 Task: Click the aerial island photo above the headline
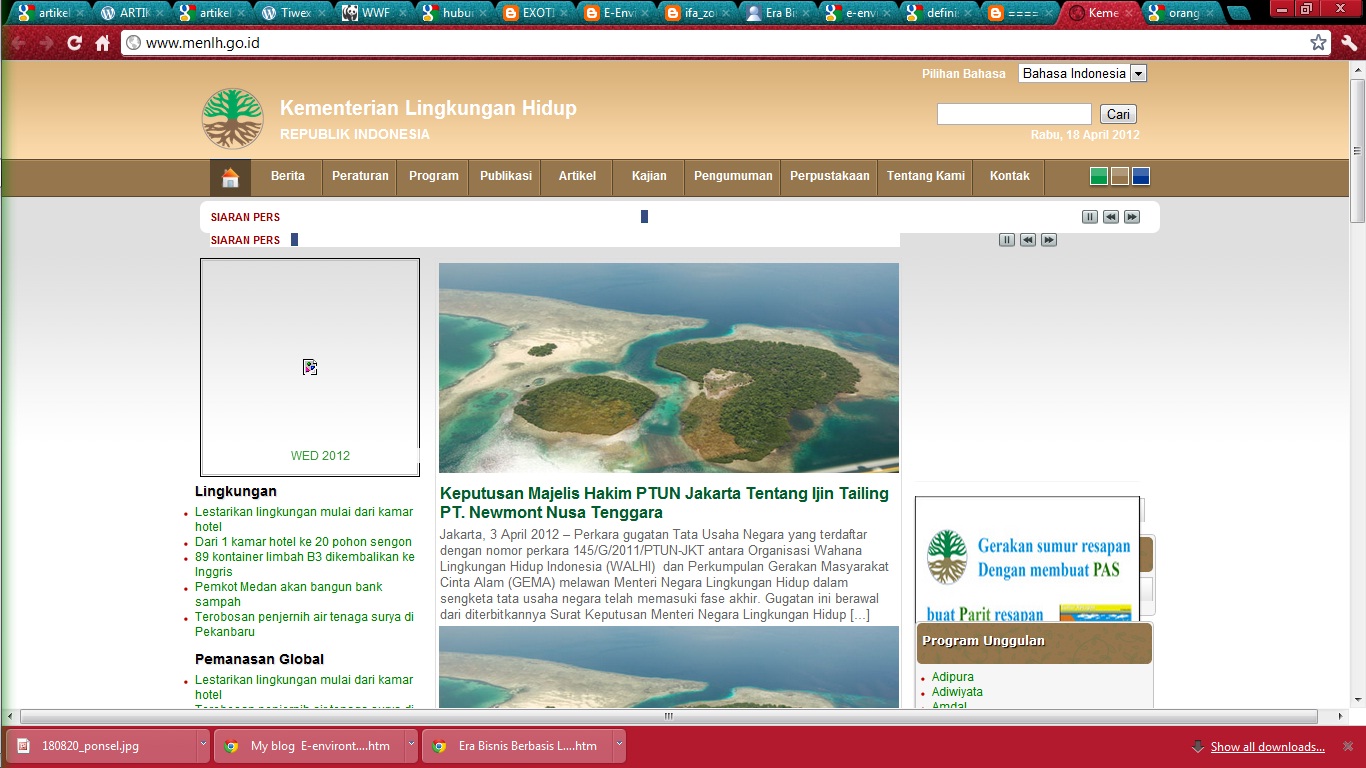coord(669,368)
